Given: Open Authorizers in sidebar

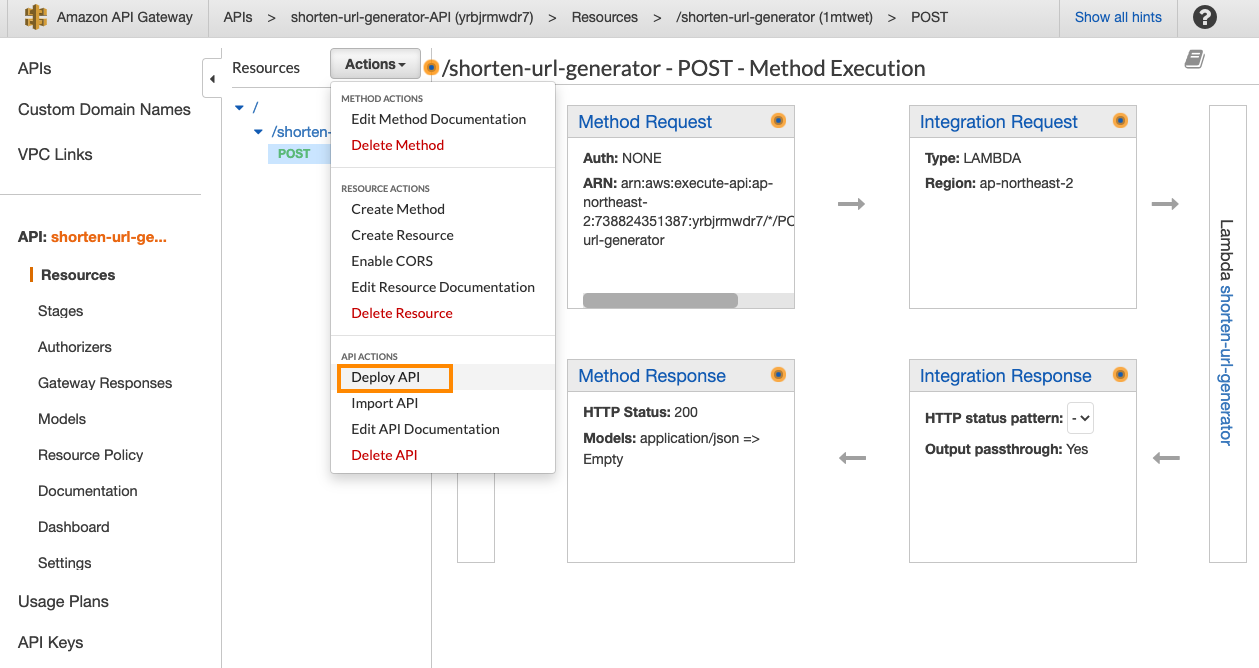Looking at the screenshot, I should [75, 347].
